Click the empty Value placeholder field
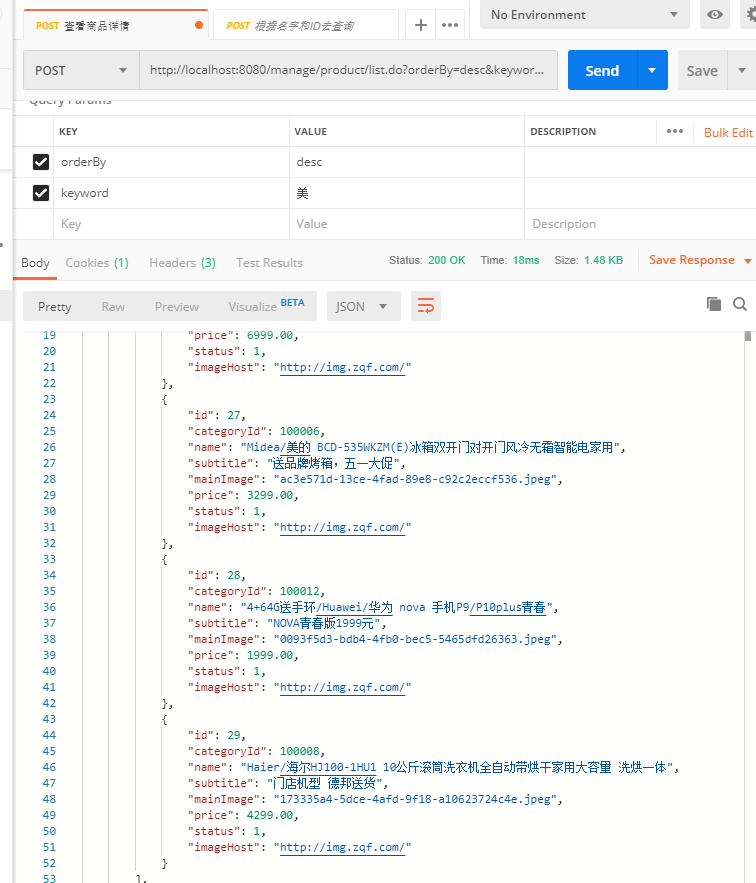756x883 pixels. click(407, 224)
